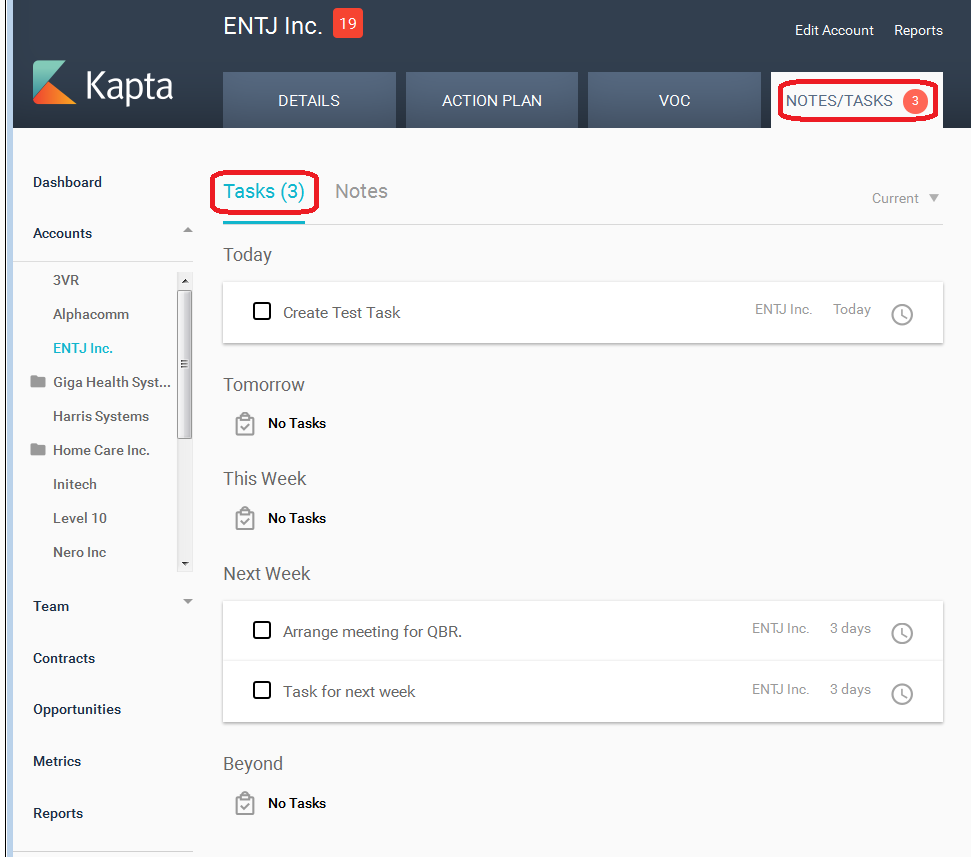Go to Dashboard in the sidebar
The image size is (971, 857).
tap(67, 182)
